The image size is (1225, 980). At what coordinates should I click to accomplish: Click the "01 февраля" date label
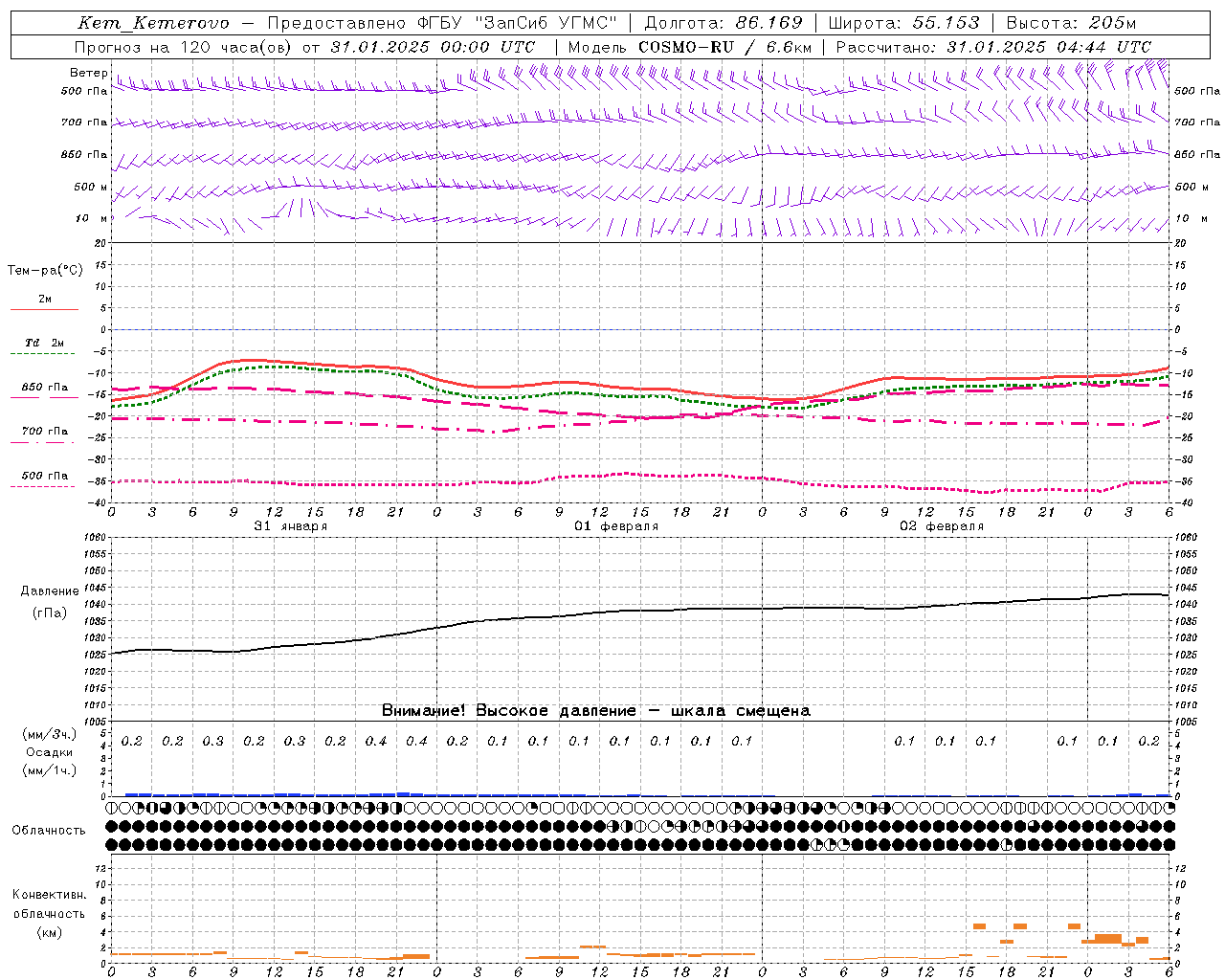coord(616,526)
